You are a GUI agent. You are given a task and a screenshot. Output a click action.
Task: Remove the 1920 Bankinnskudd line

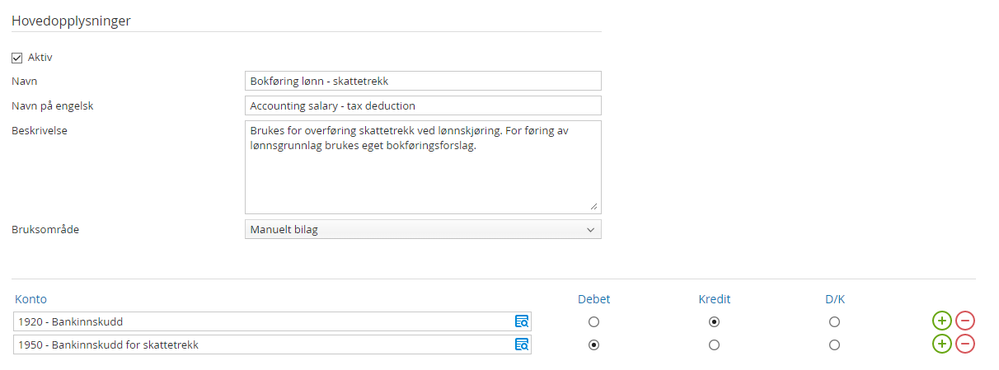coord(965,321)
